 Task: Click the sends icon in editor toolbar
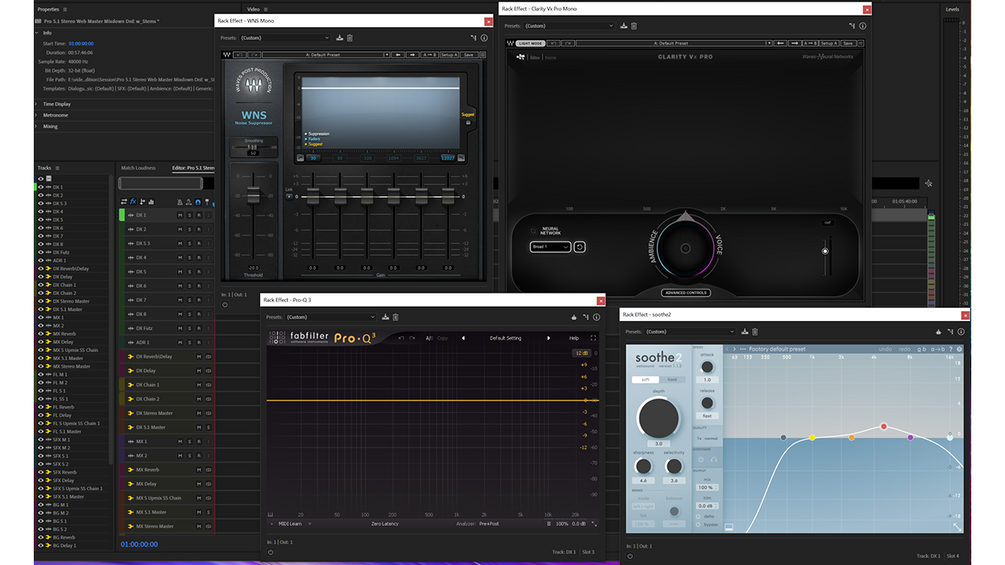click(142, 202)
